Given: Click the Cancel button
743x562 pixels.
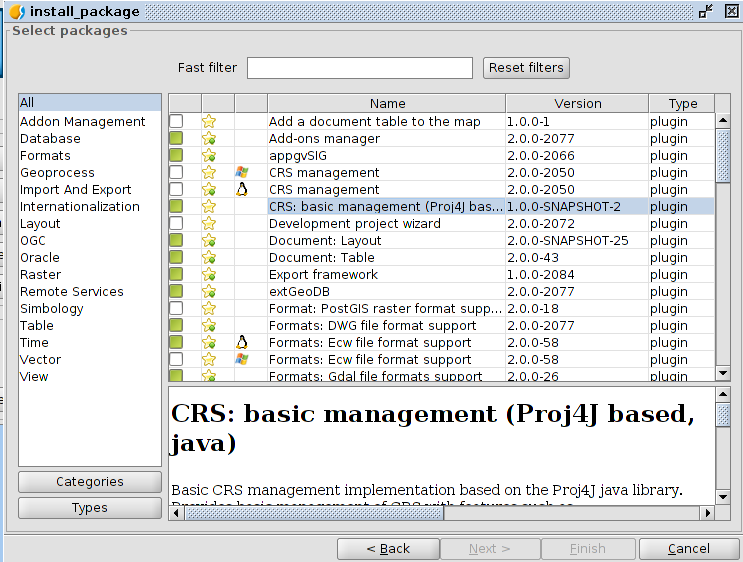Looking at the screenshot, I should [688, 548].
